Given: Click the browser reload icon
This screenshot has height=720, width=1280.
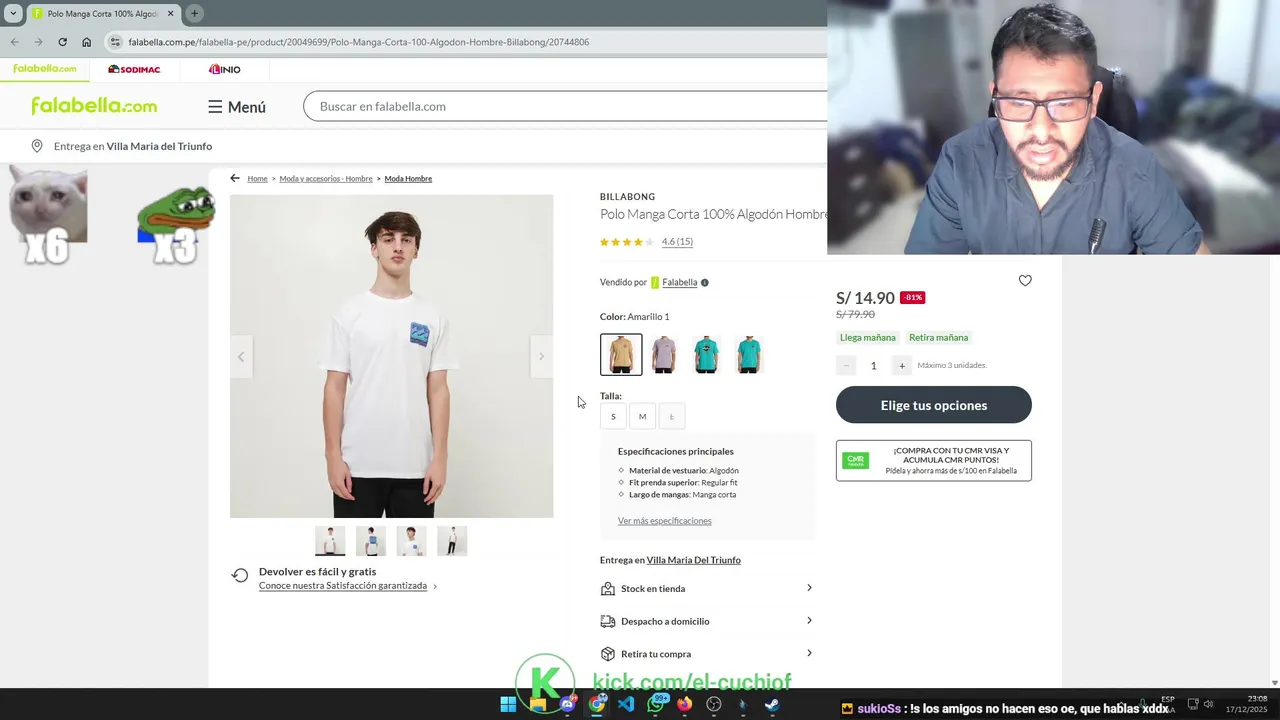Looking at the screenshot, I should tap(62, 42).
